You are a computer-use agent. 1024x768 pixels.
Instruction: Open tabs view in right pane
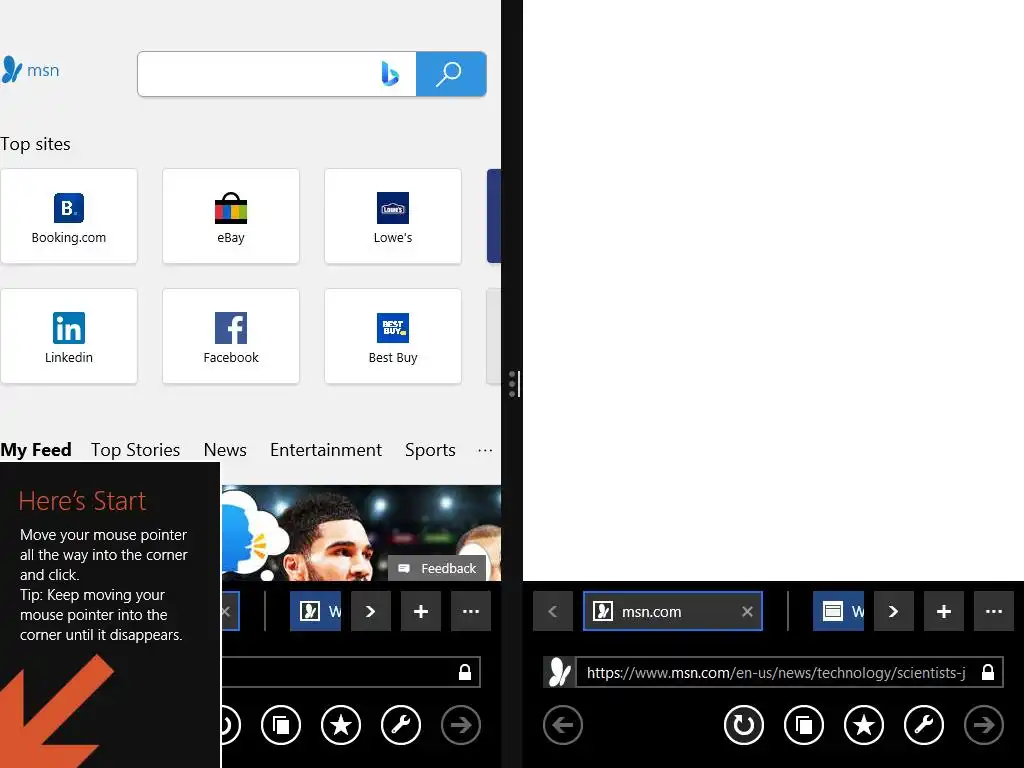(x=804, y=725)
